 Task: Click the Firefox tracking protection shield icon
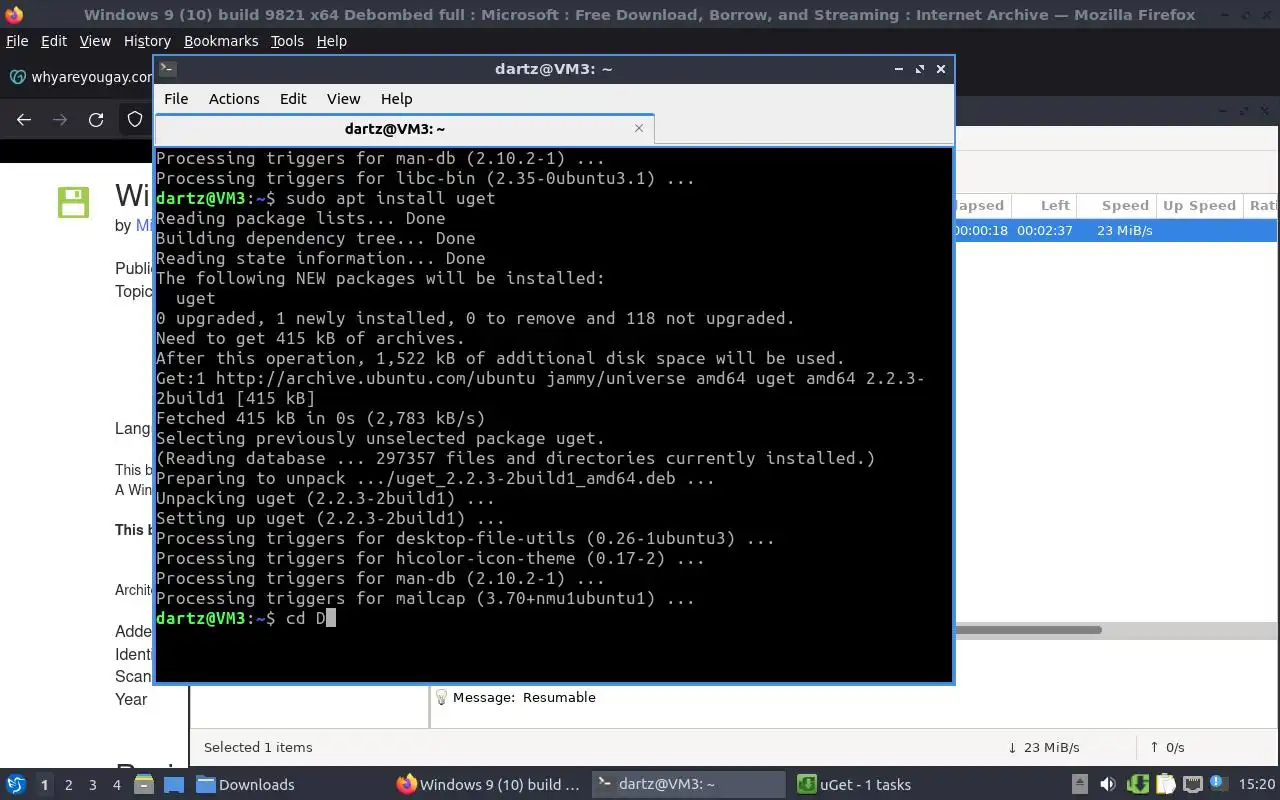(x=134, y=120)
